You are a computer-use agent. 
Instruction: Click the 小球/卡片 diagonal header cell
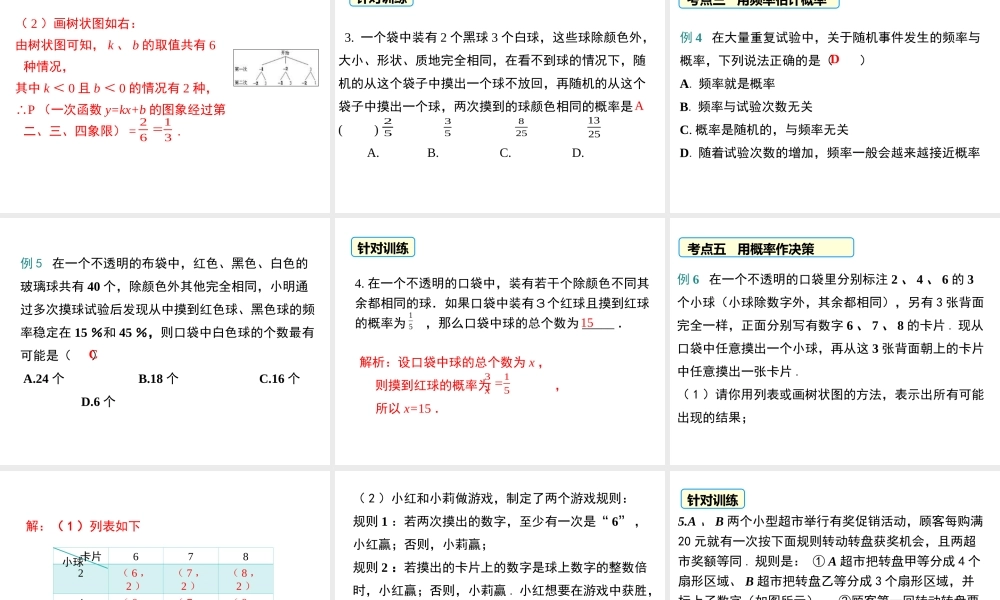(81, 557)
